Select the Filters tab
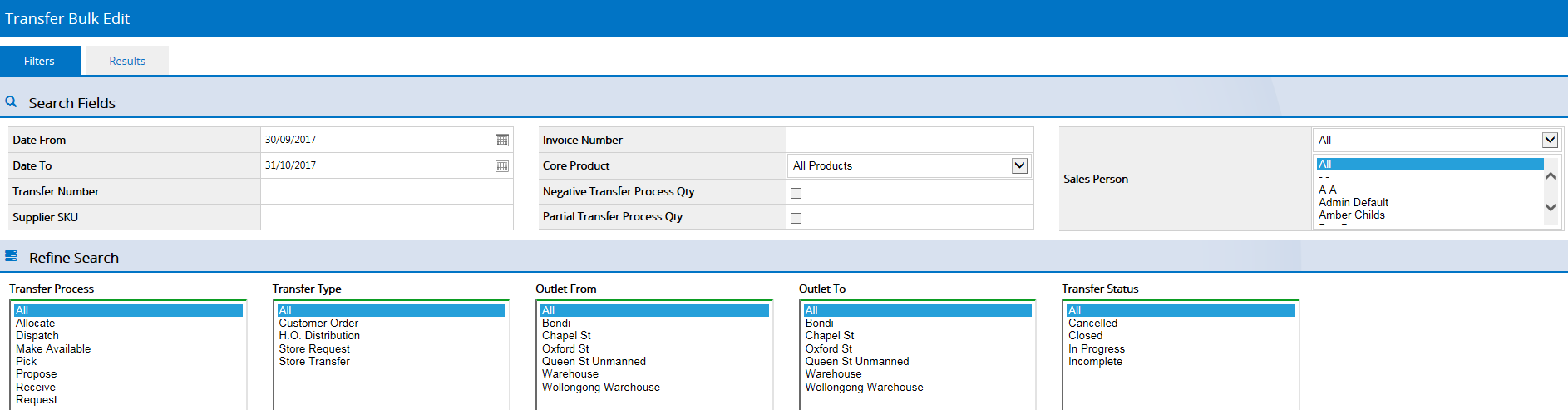 point(40,61)
